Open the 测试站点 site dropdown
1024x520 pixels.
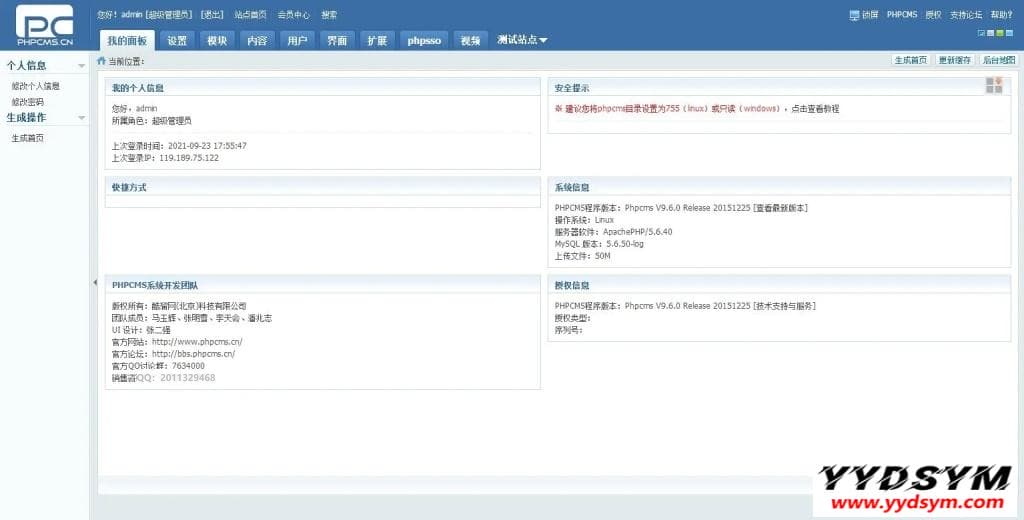point(522,40)
